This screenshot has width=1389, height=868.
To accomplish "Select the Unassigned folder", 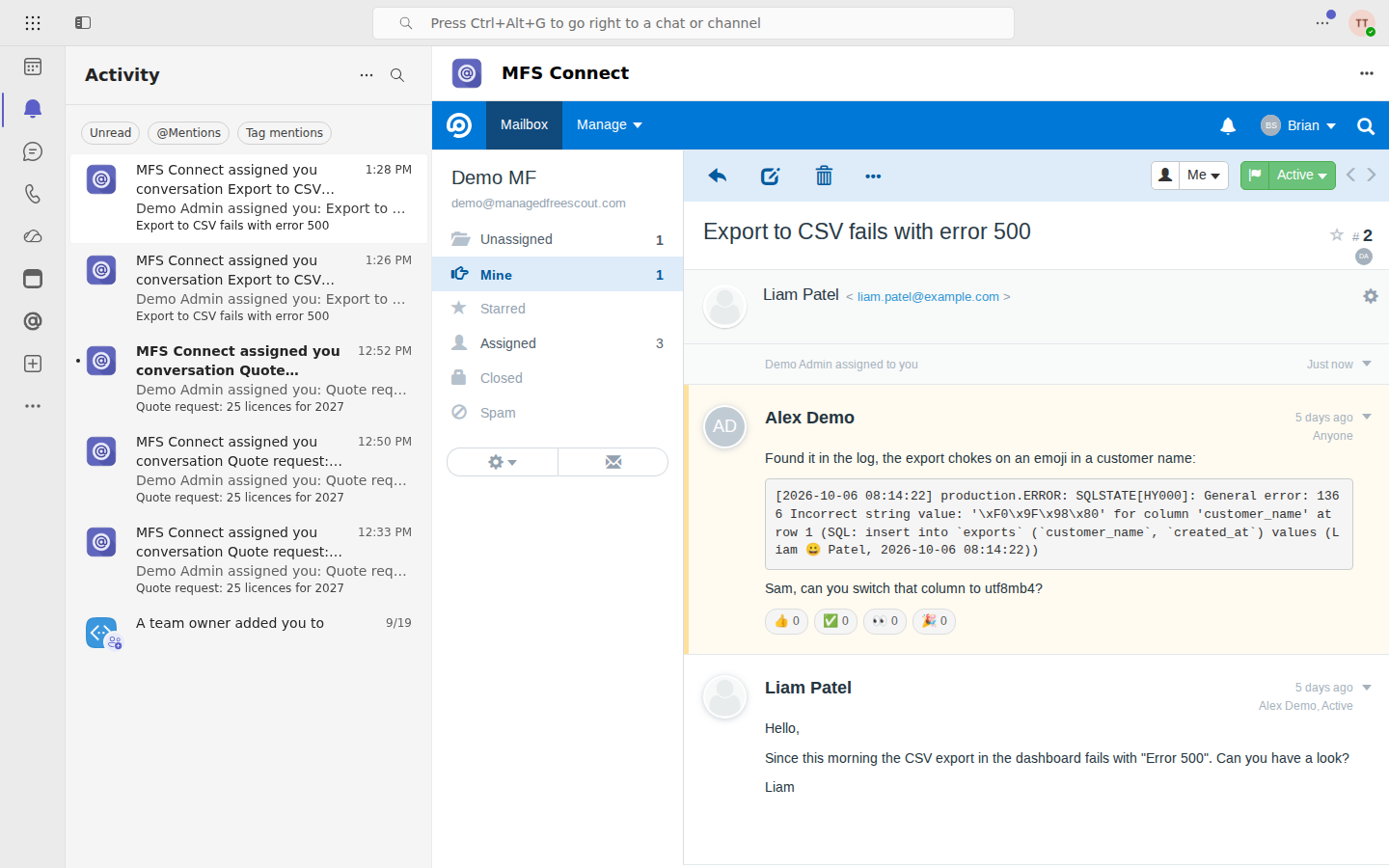I will point(558,239).
